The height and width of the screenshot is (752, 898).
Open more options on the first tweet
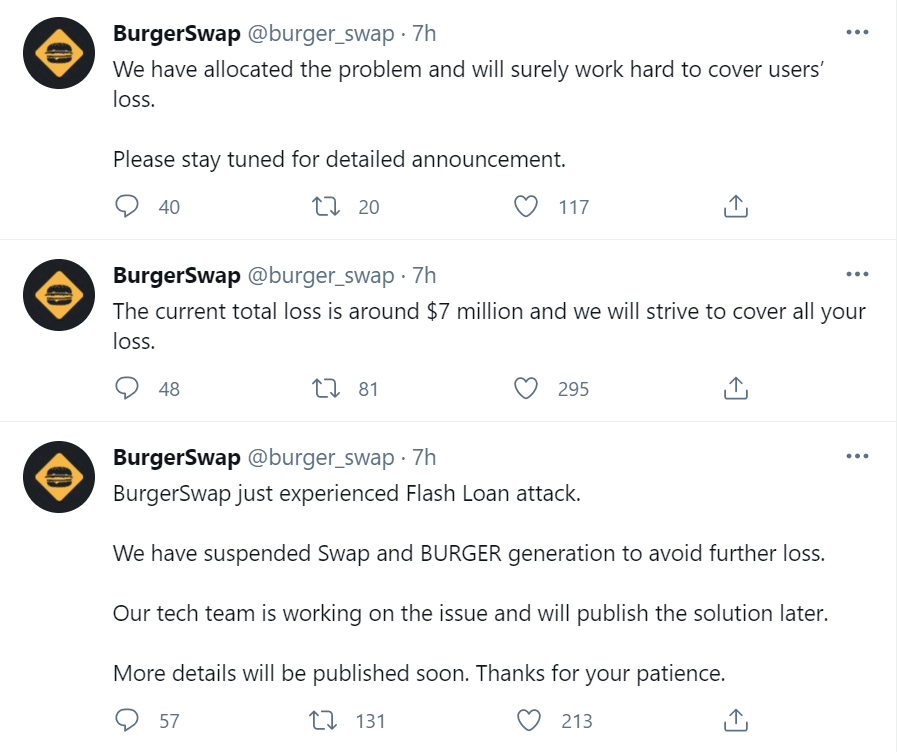pyautogui.click(x=857, y=32)
